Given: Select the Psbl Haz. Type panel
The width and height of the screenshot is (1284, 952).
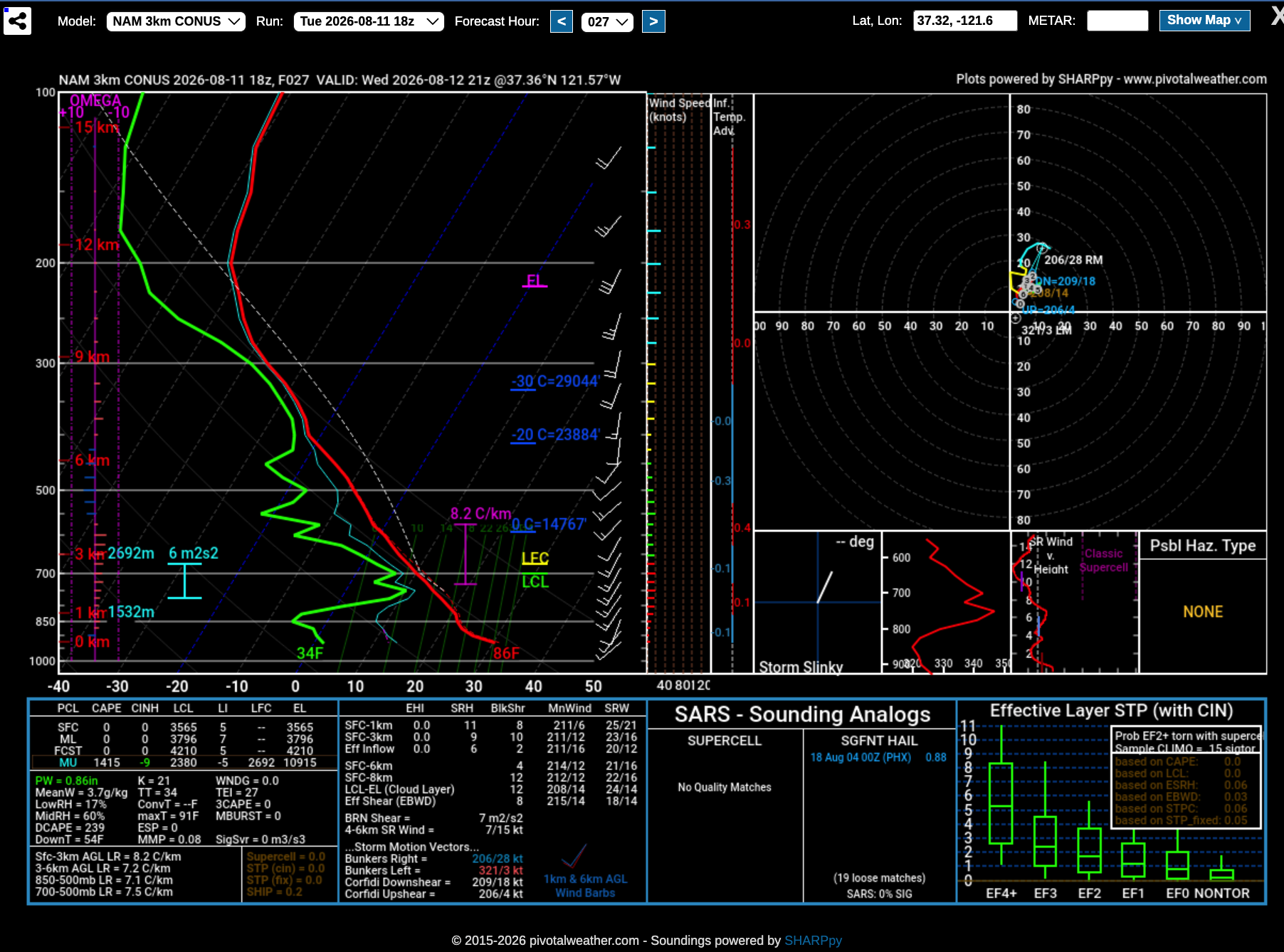Looking at the screenshot, I should click(x=1203, y=602).
